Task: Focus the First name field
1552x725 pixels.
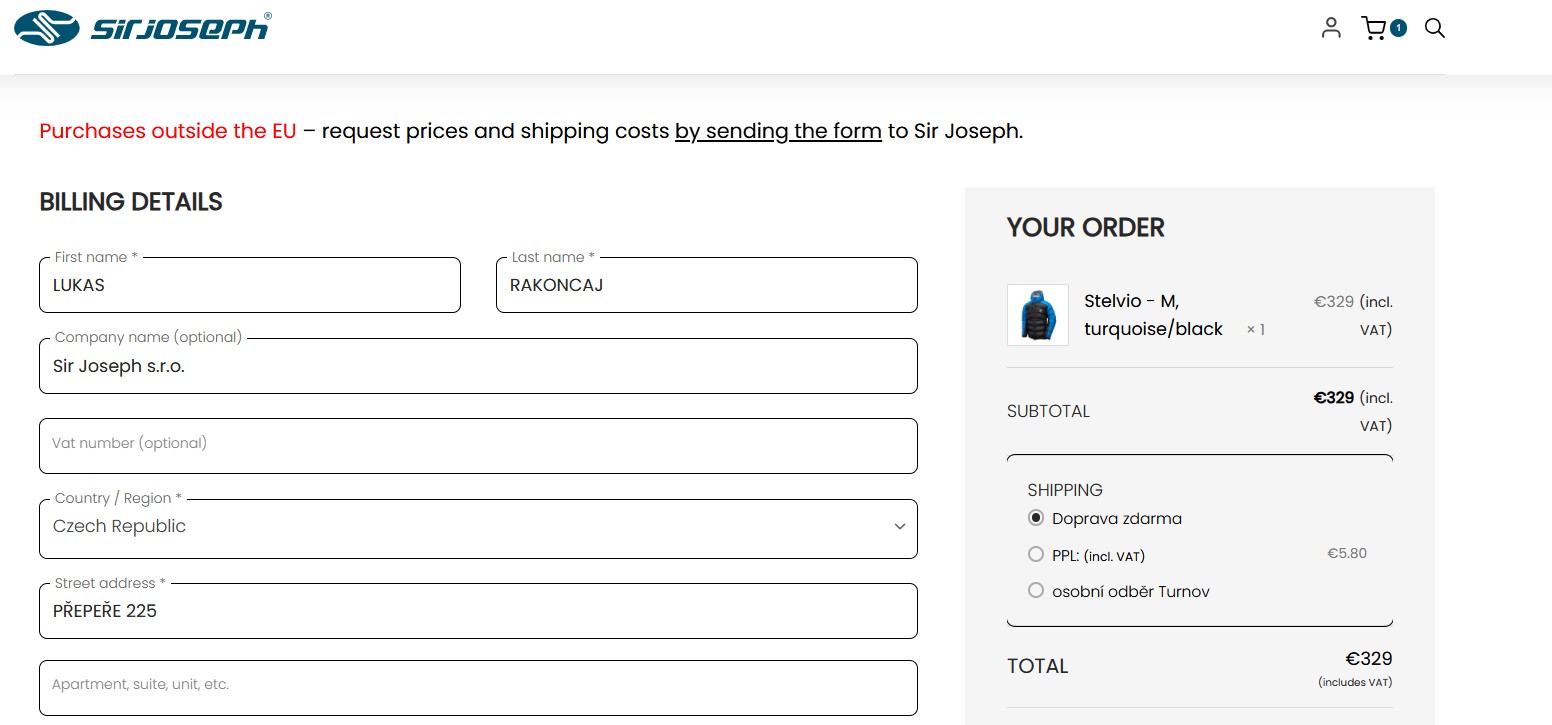Action: pyautogui.click(x=250, y=286)
